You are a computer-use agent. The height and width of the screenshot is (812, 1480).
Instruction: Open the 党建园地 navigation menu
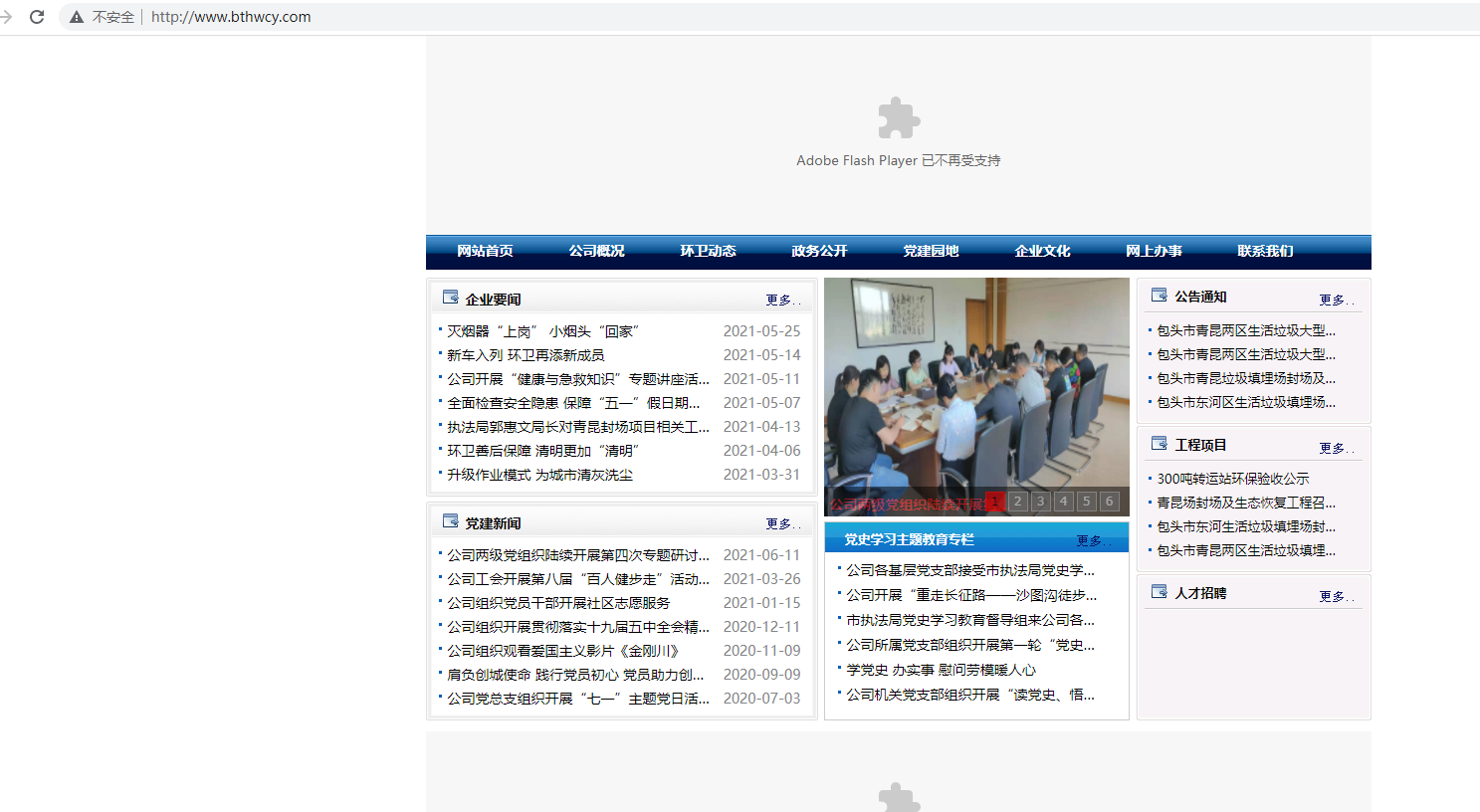(931, 251)
